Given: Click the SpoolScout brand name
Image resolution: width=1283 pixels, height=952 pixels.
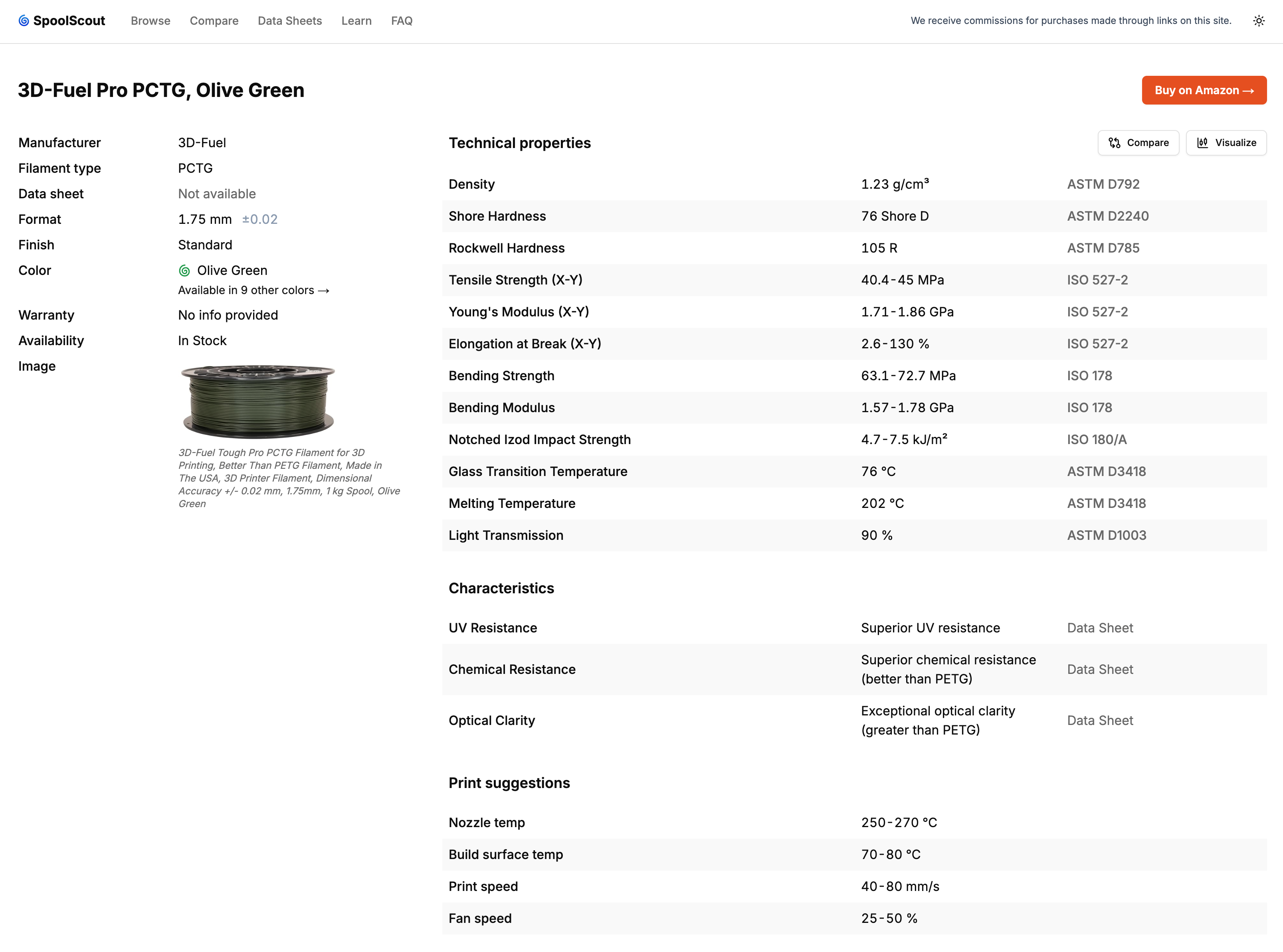Looking at the screenshot, I should [69, 21].
